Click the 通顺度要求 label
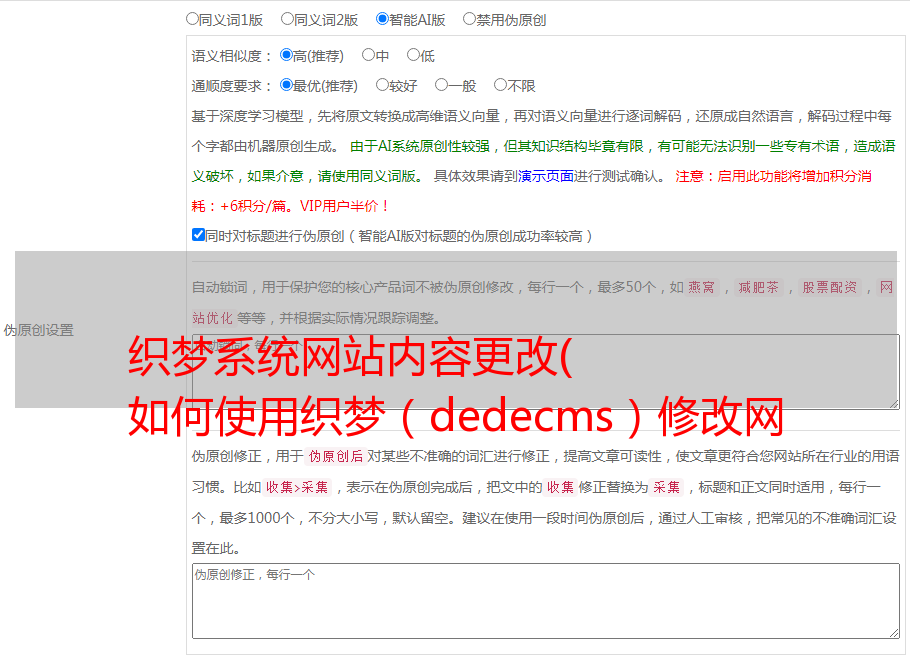 (231, 87)
